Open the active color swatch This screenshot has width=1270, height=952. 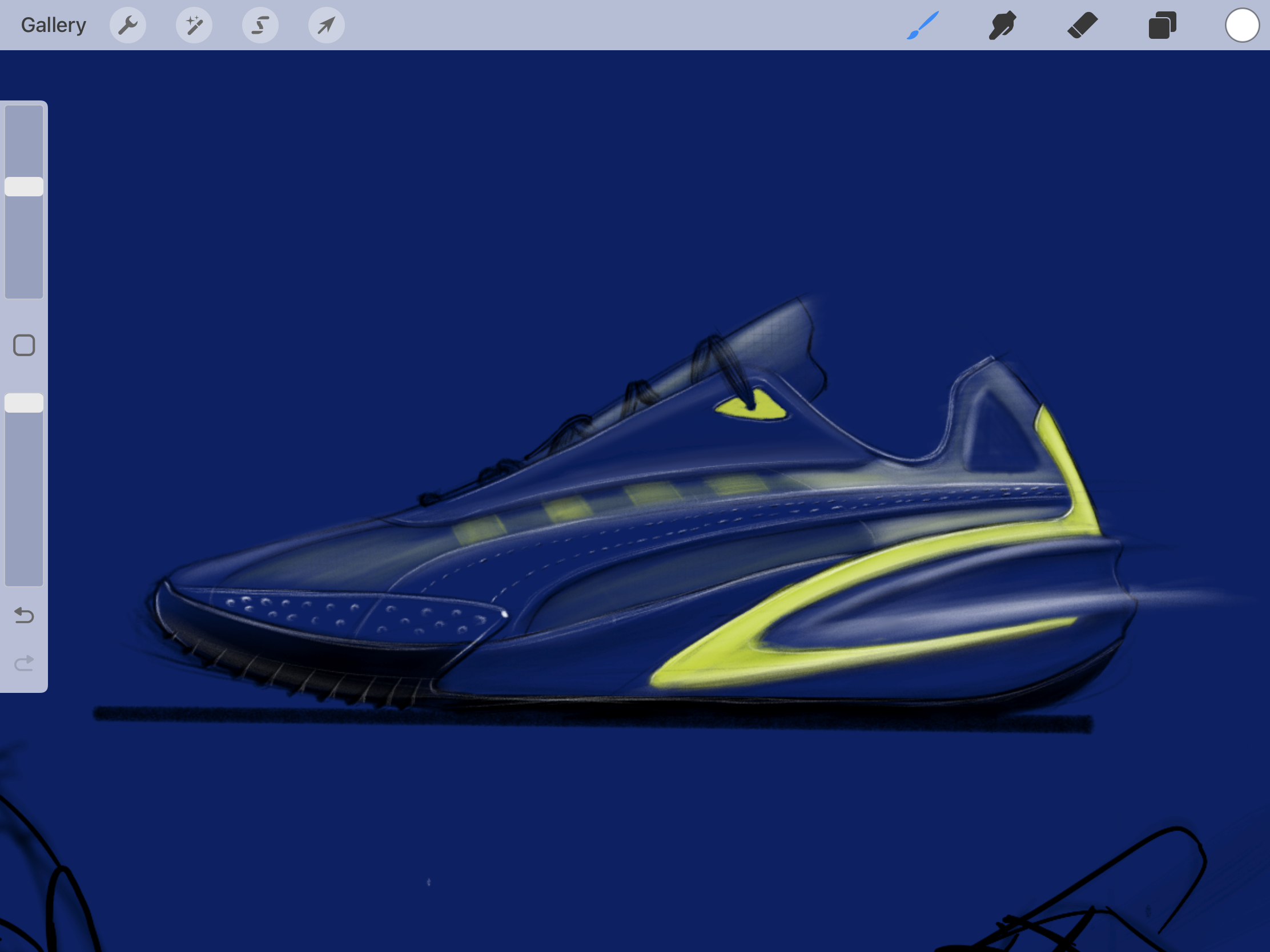[x=1242, y=25]
